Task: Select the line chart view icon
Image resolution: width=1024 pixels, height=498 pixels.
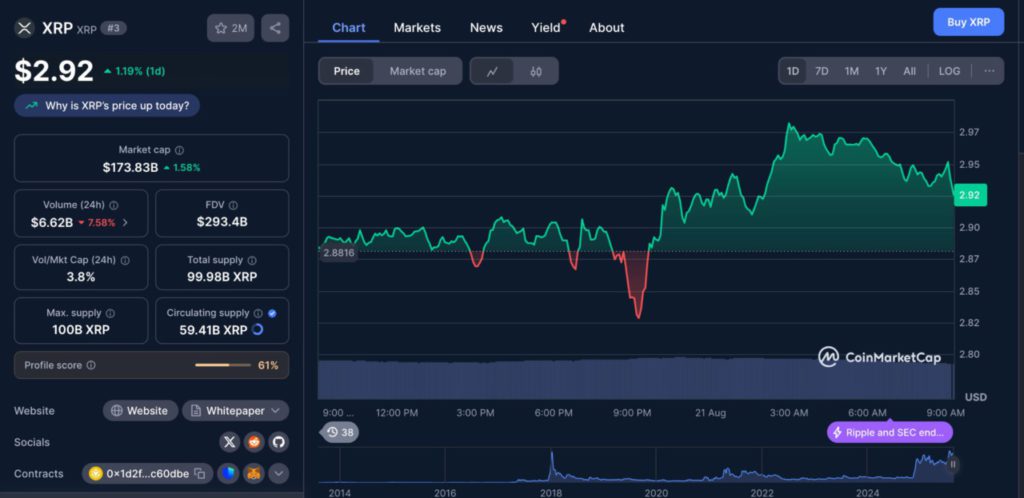Action: (492, 71)
